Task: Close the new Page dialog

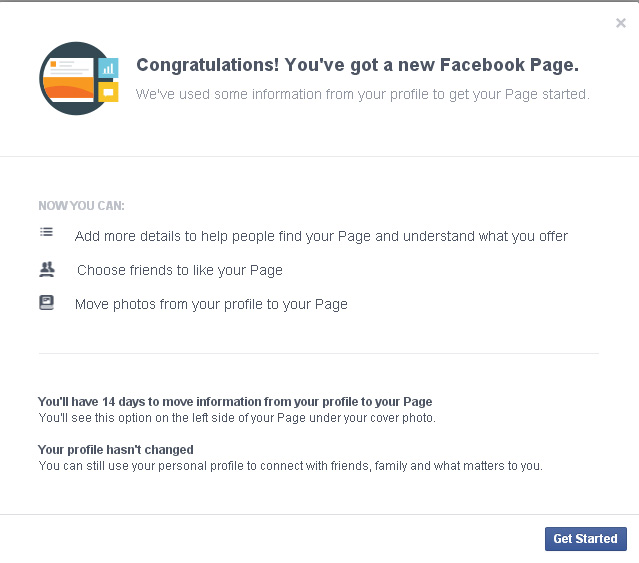Action: [x=621, y=23]
